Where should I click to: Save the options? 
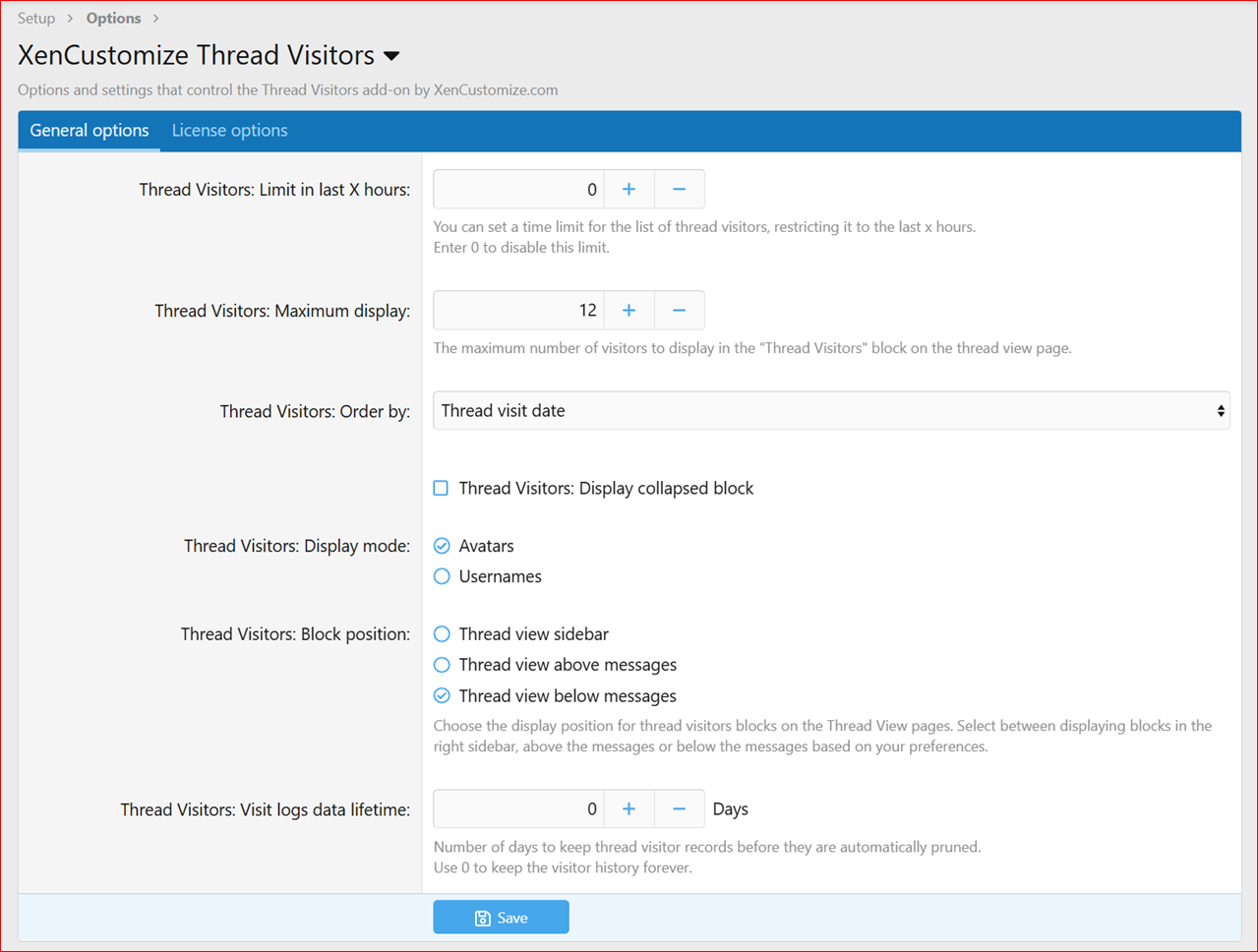coord(502,918)
